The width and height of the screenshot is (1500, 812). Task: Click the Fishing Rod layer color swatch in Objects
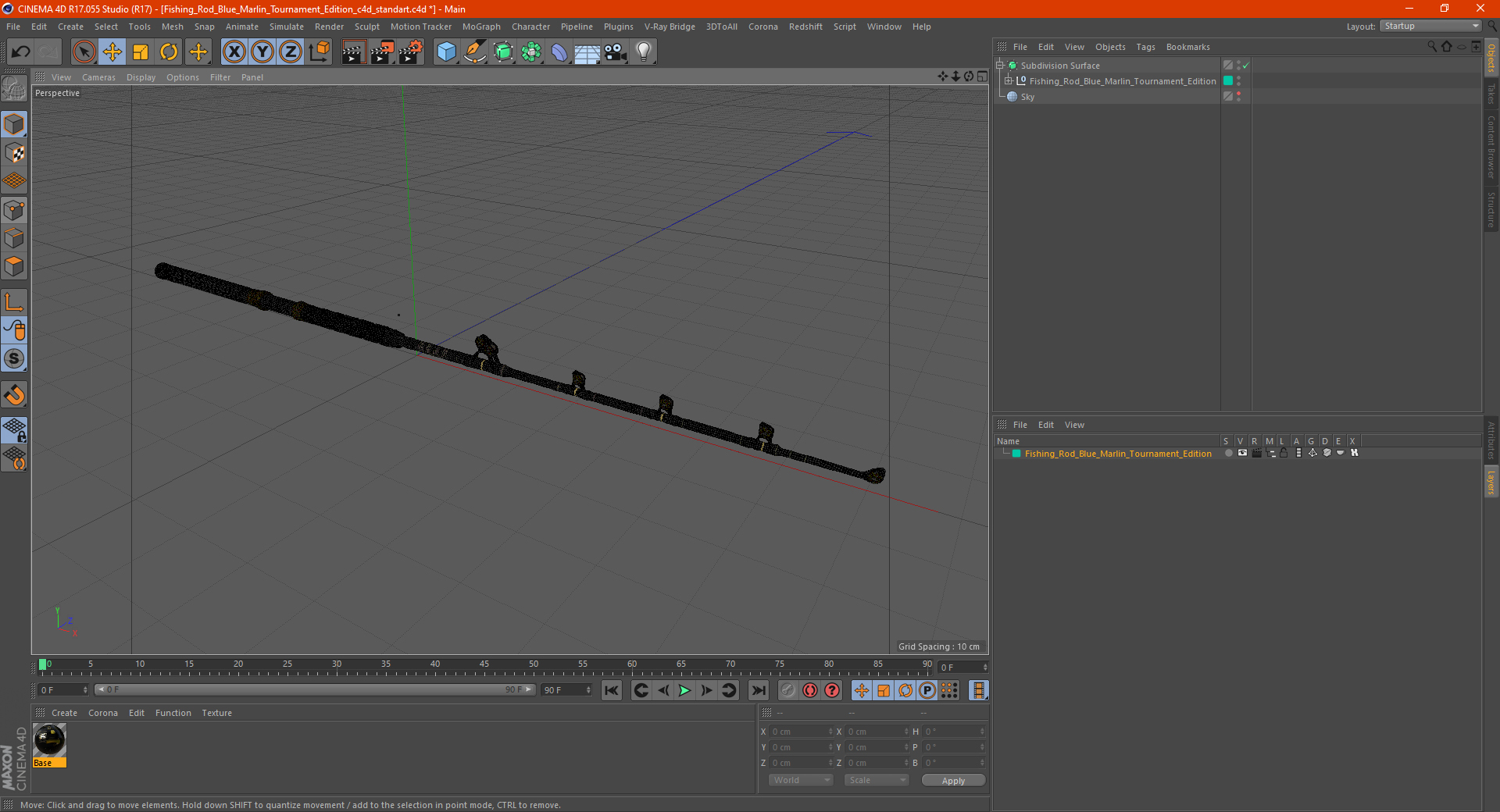coord(1228,81)
